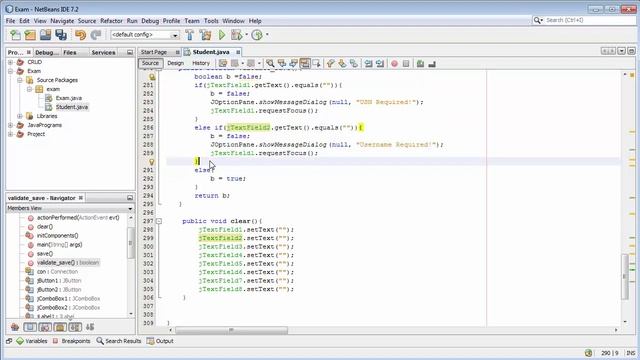
Task: Open the Output window button
Action: 160,341
